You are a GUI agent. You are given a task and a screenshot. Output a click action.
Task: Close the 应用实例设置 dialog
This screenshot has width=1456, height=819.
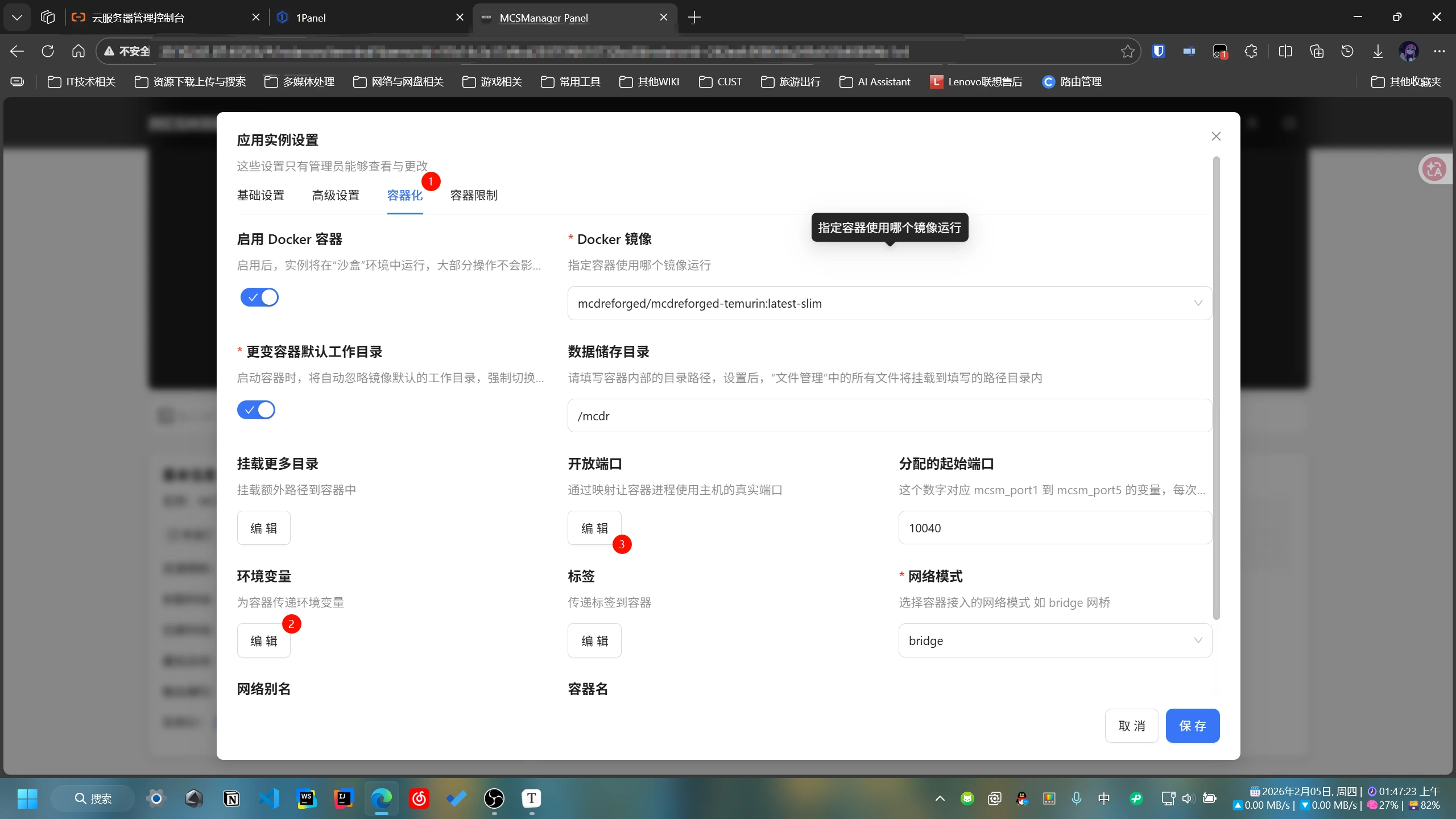point(1216,136)
